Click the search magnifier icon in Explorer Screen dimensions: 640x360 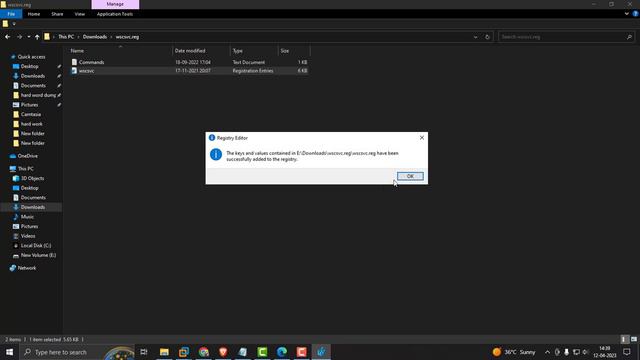[x=629, y=37]
